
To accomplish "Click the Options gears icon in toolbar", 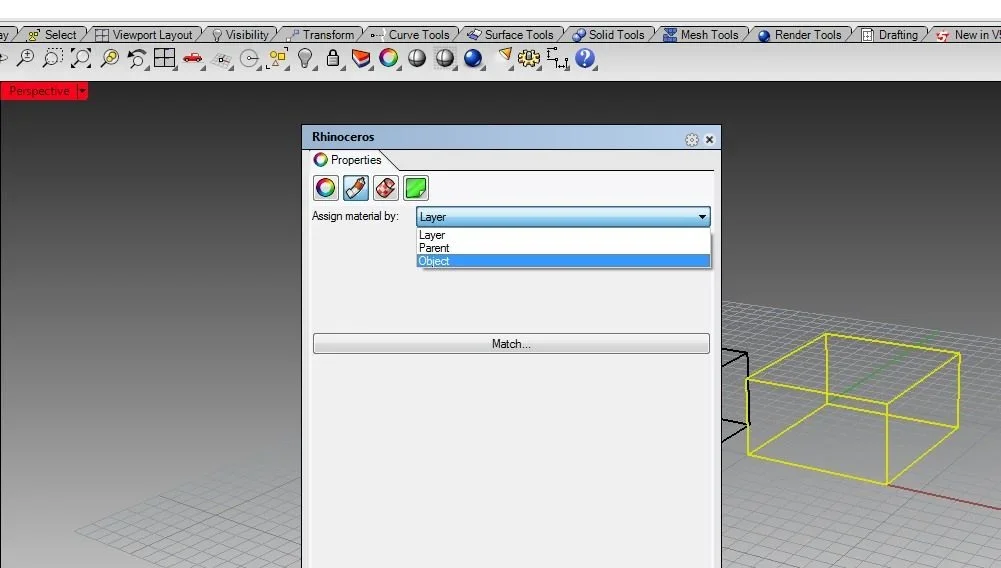I will pyautogui.click(x=529, y=59).
